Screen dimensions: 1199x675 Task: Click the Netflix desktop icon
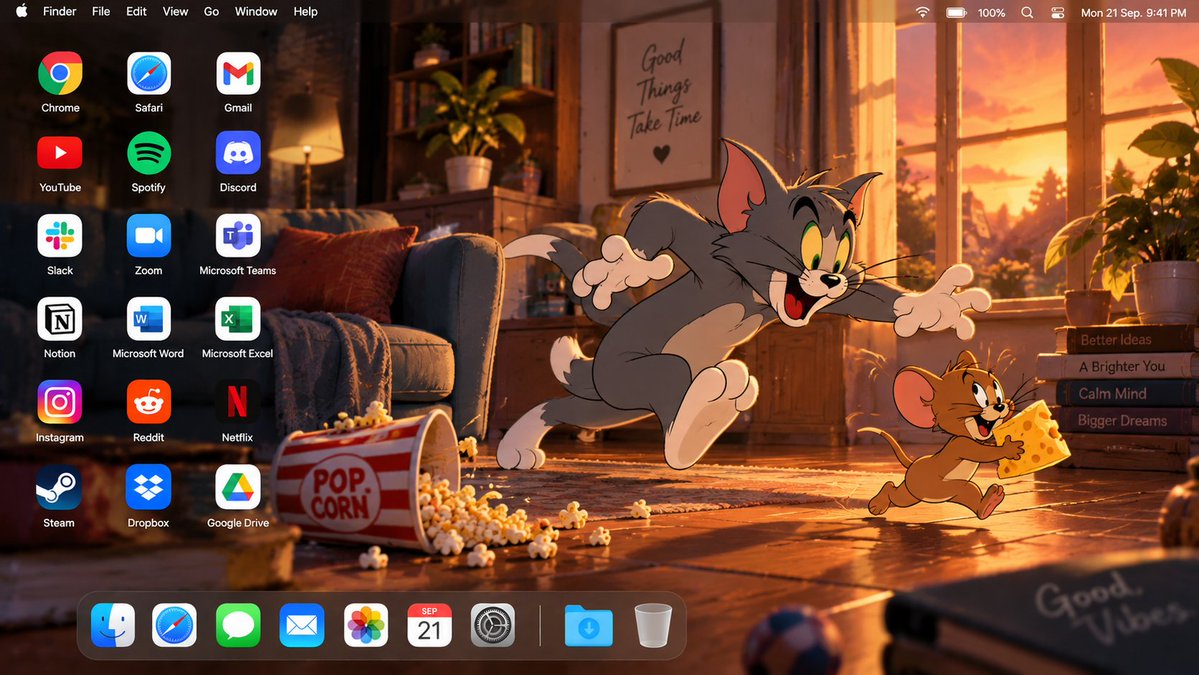click(x=238, y=403)
